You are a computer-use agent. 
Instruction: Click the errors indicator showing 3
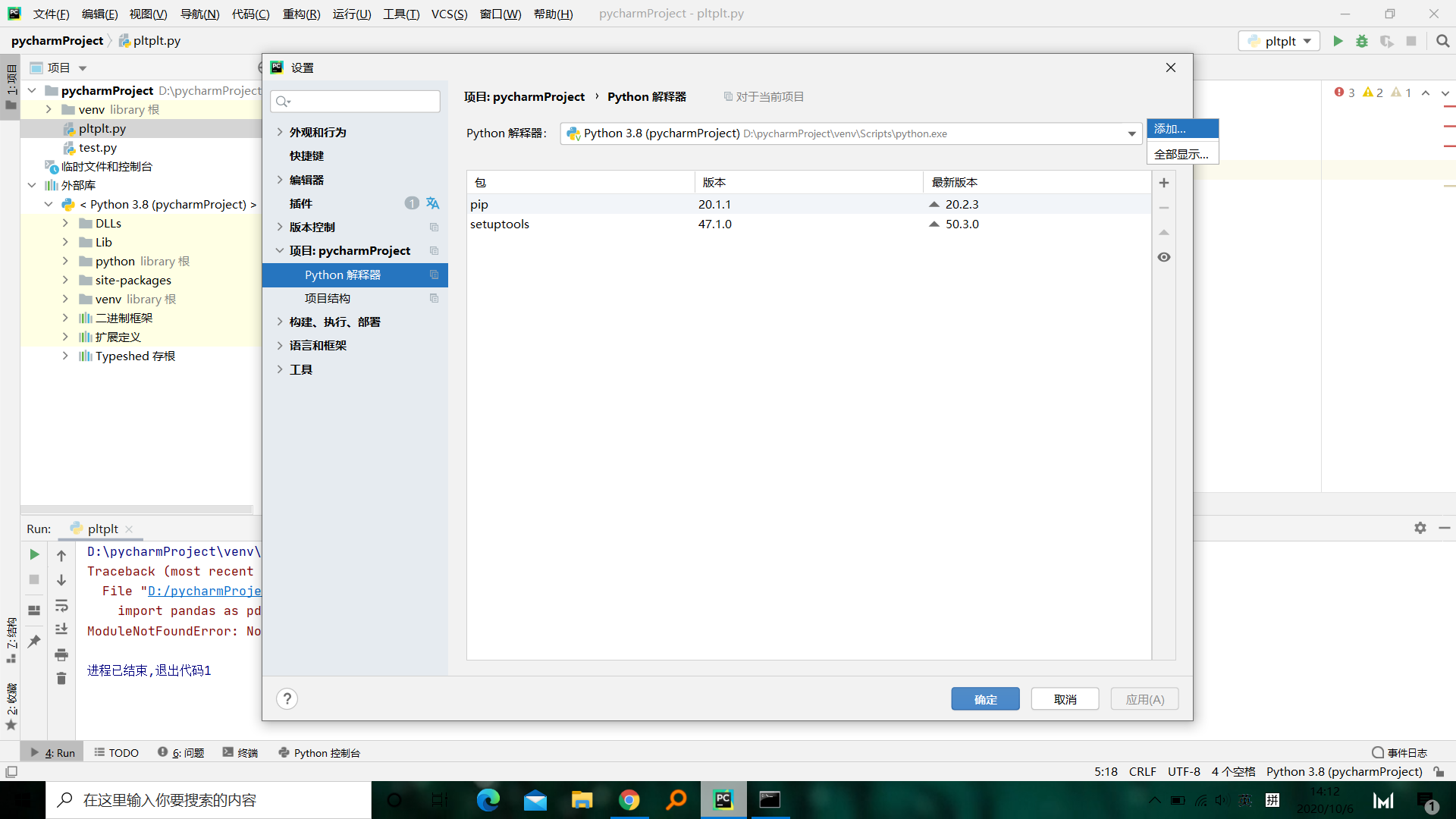(x=1345, y=93)
